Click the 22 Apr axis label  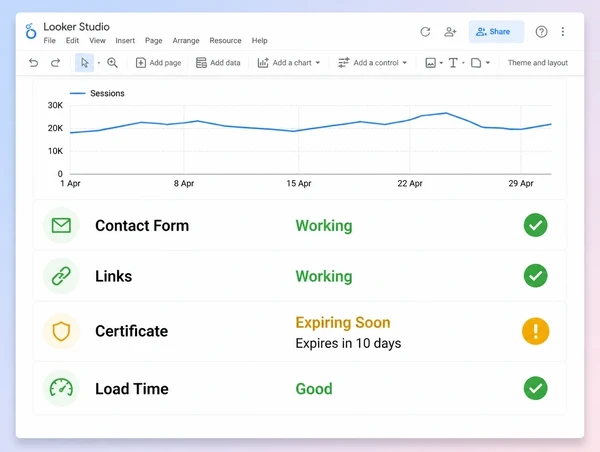(x=410, y=183)
